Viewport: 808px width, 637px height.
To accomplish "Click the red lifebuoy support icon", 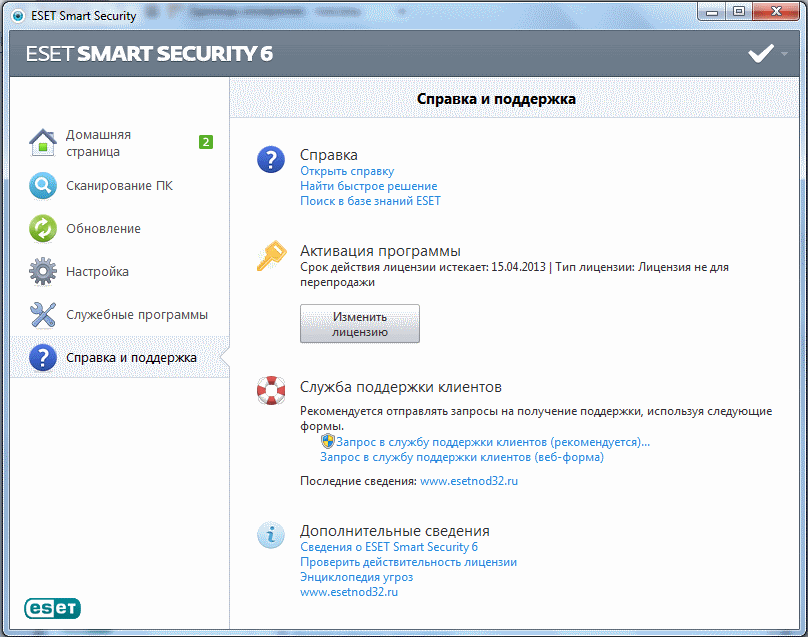I will (x=271, y=391).
